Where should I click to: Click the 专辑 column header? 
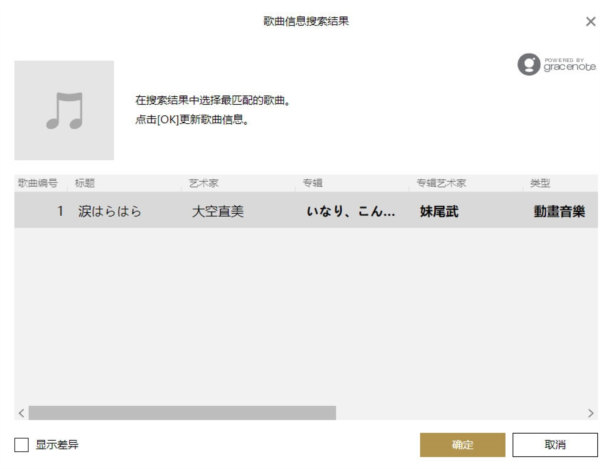coord(313,184)
